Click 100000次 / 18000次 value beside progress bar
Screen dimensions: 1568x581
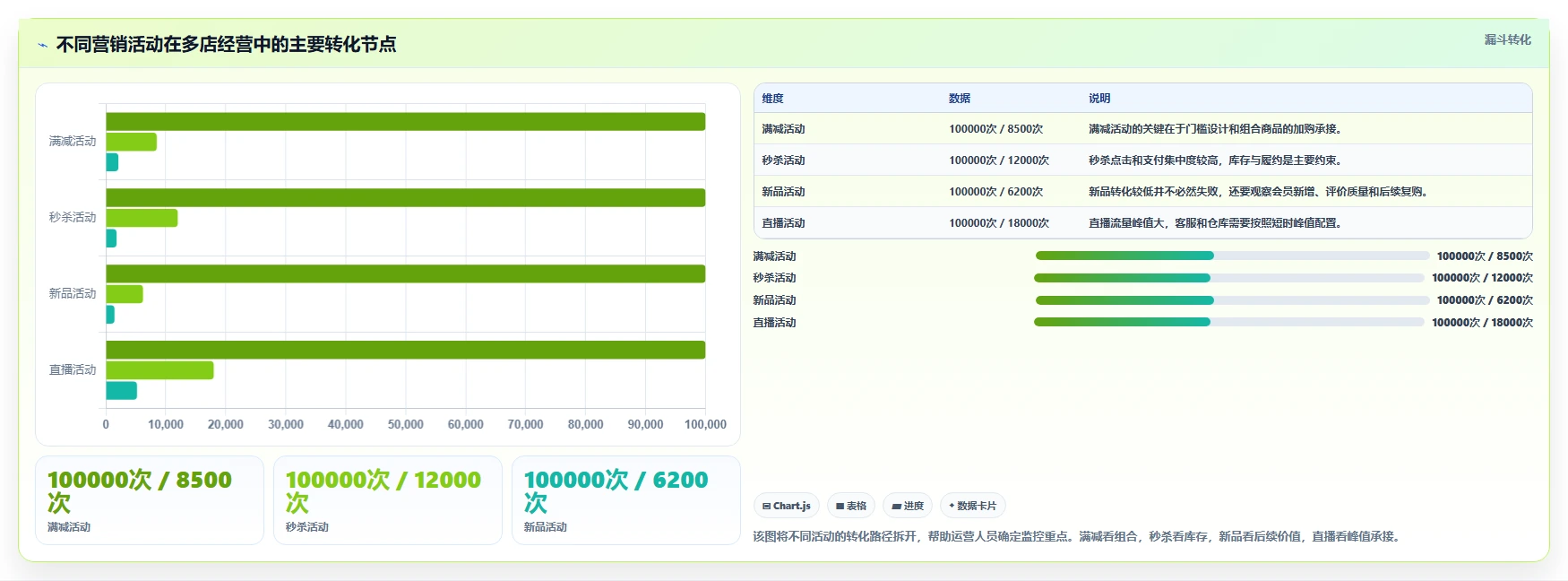pos(1482,323)
